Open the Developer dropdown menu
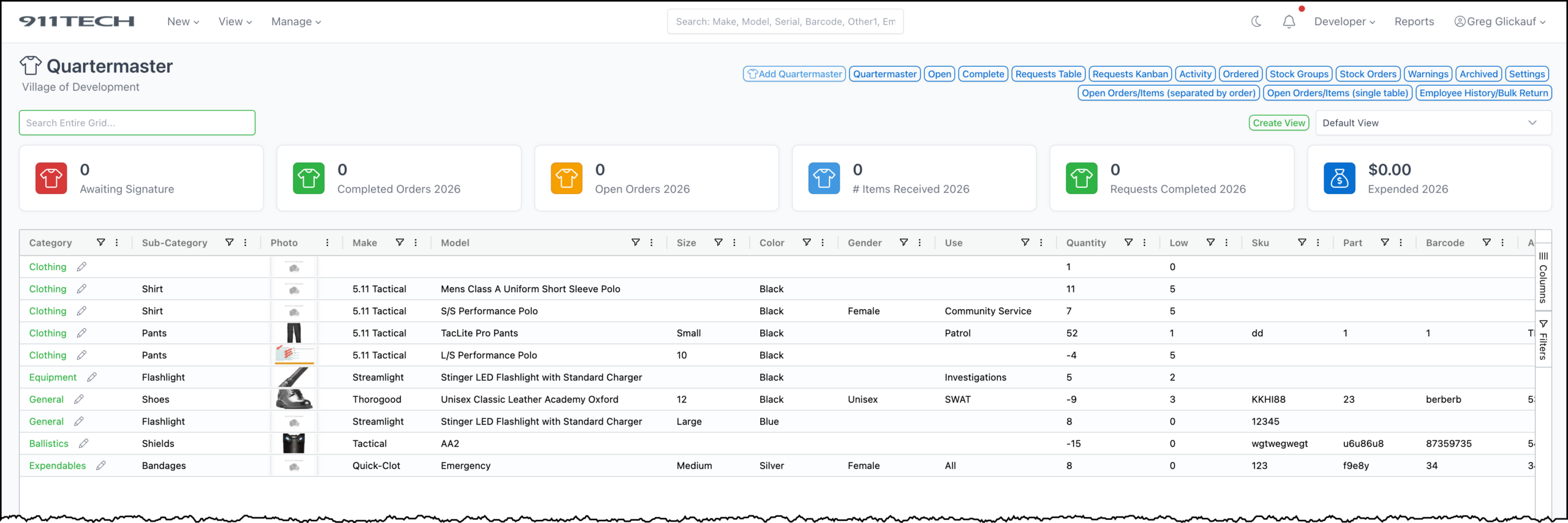The width and height of the screenshot is (1568, 523). (x=1344, y=21)
